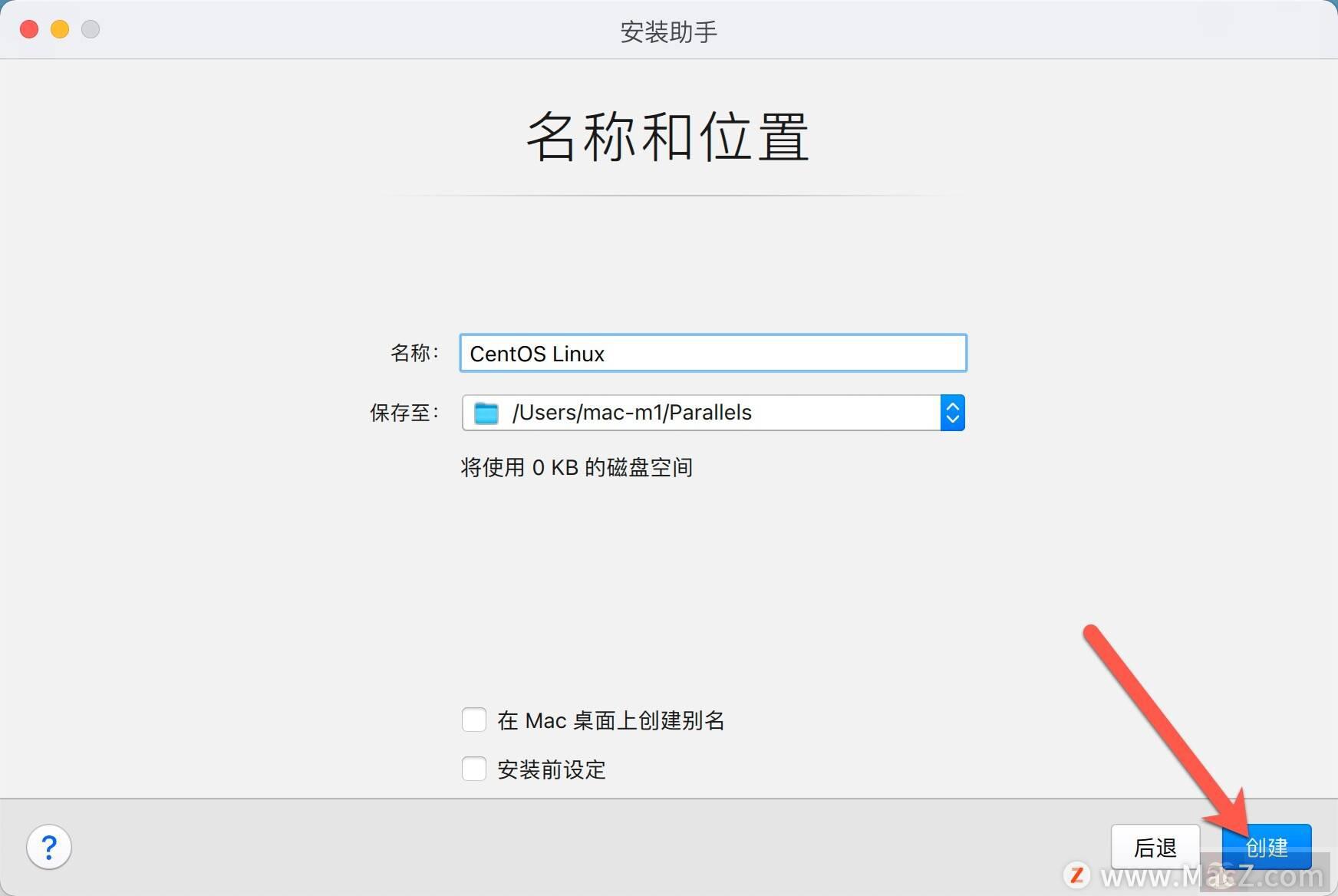Viewport: 1338px width, 896px height.
Task: Open help with the question mark button
Action: click(x=49, y=848)
